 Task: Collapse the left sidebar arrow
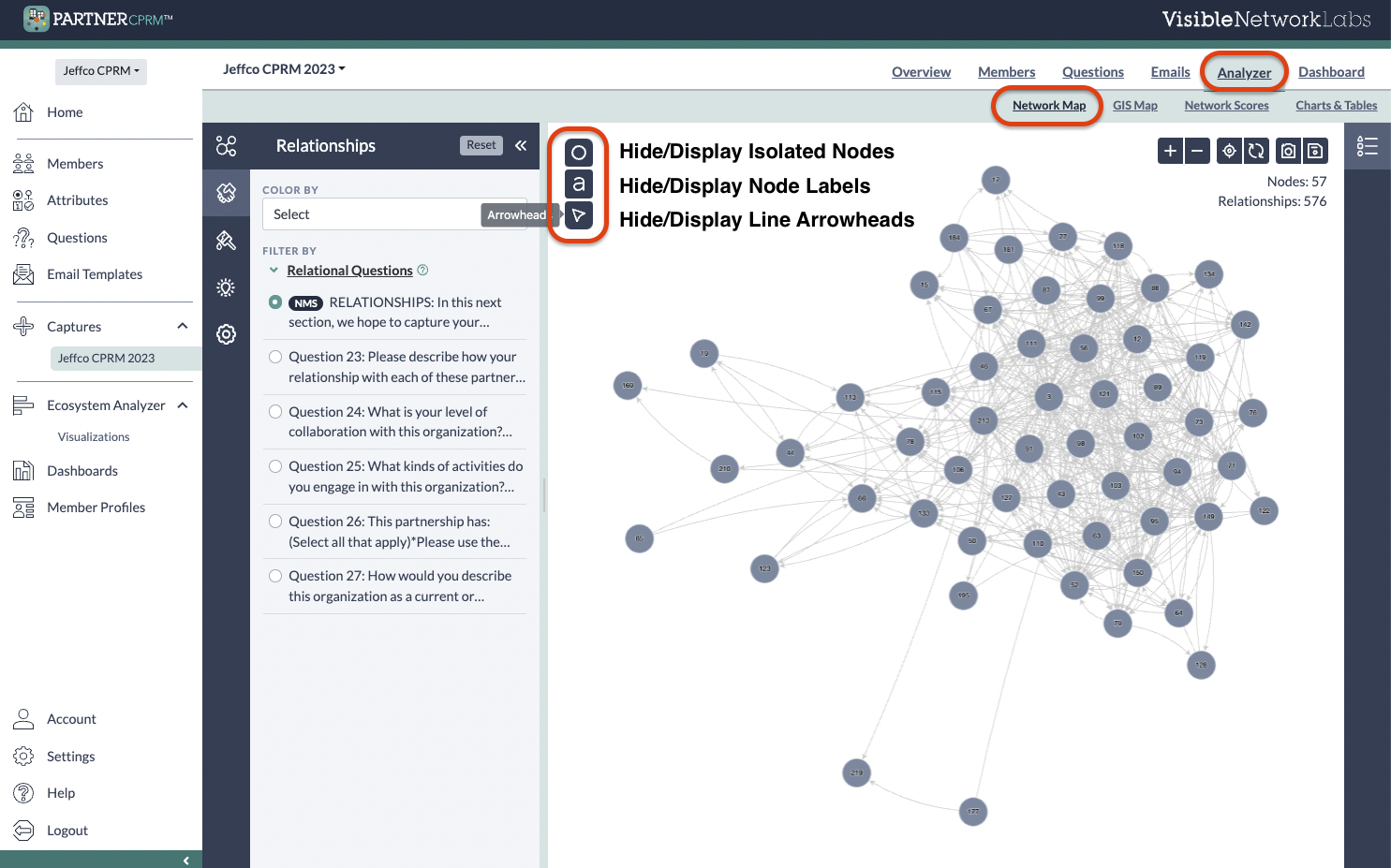pos(185,861)
